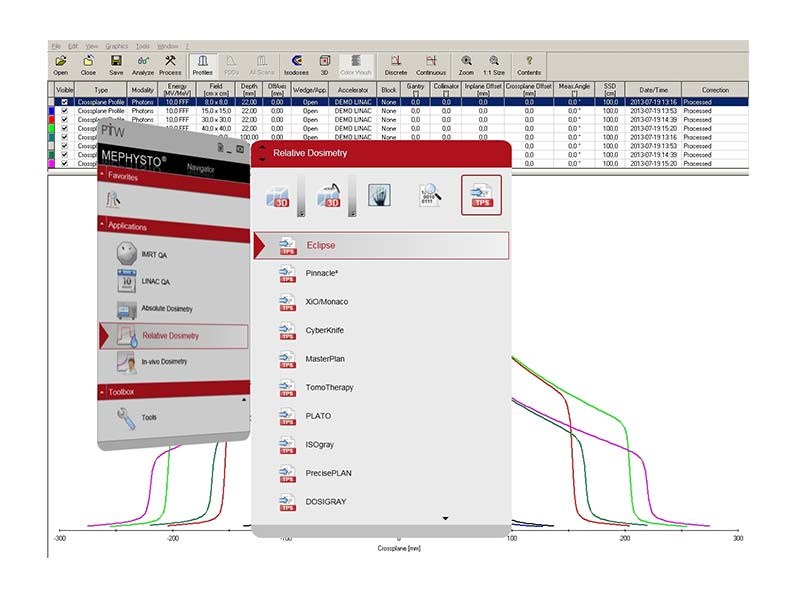This screenshot has height=600, width=800.
Task: Show Isodoses view
Action: pyautogui.click(x=296, y=65)
